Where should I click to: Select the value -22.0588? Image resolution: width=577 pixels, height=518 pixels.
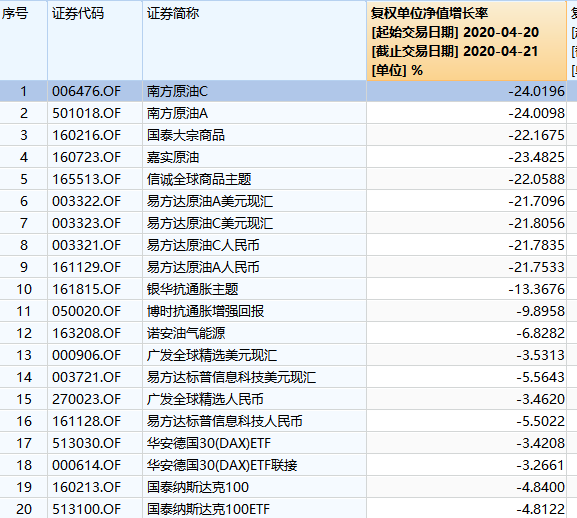point(537,180)
